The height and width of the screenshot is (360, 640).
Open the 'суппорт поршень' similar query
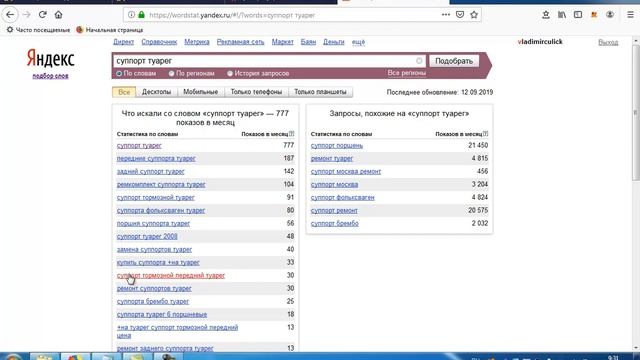tap(337, 145)
